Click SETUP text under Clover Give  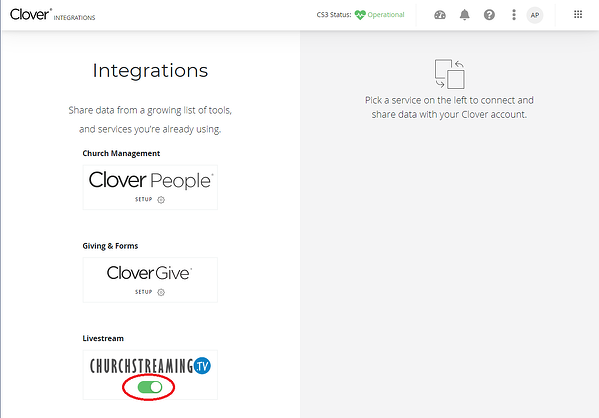click(144, 292)
